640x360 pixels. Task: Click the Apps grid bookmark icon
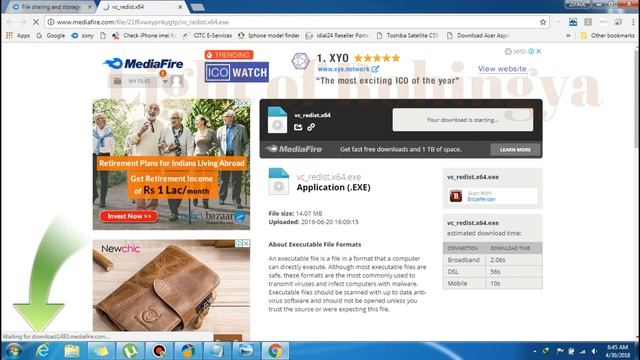9,36
